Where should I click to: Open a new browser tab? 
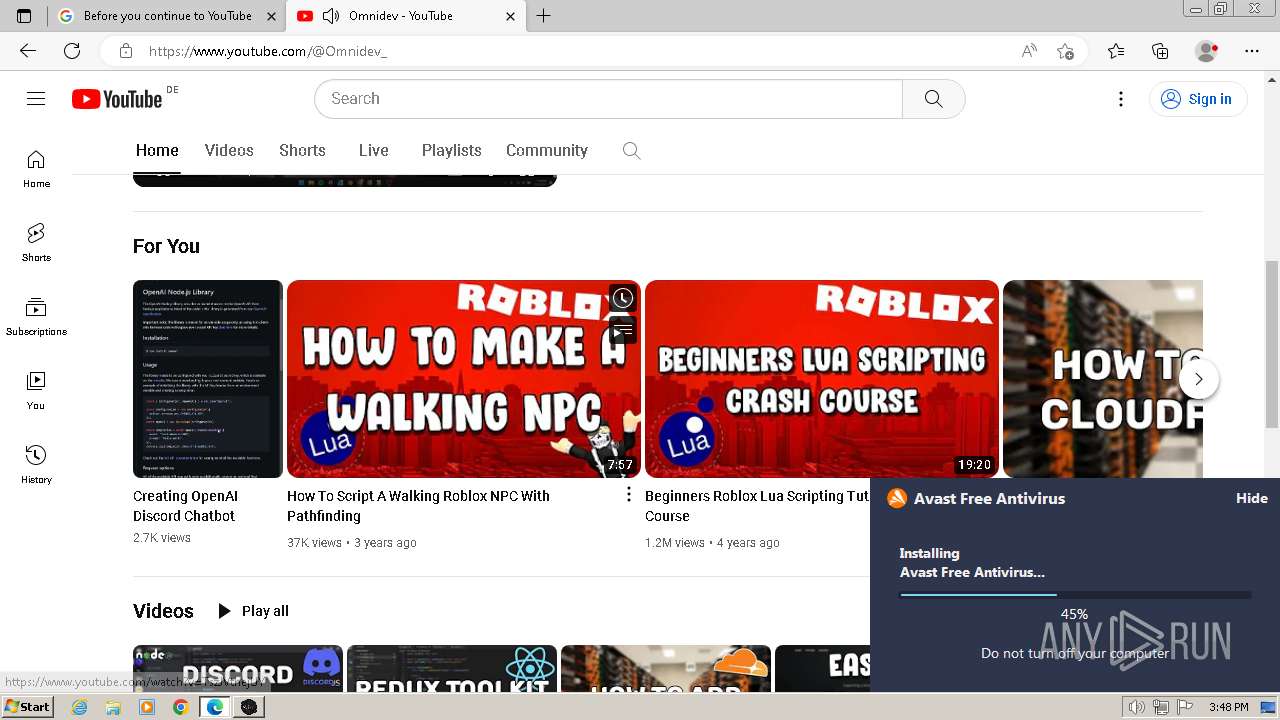pyautogui.click(x=543, y=16)
